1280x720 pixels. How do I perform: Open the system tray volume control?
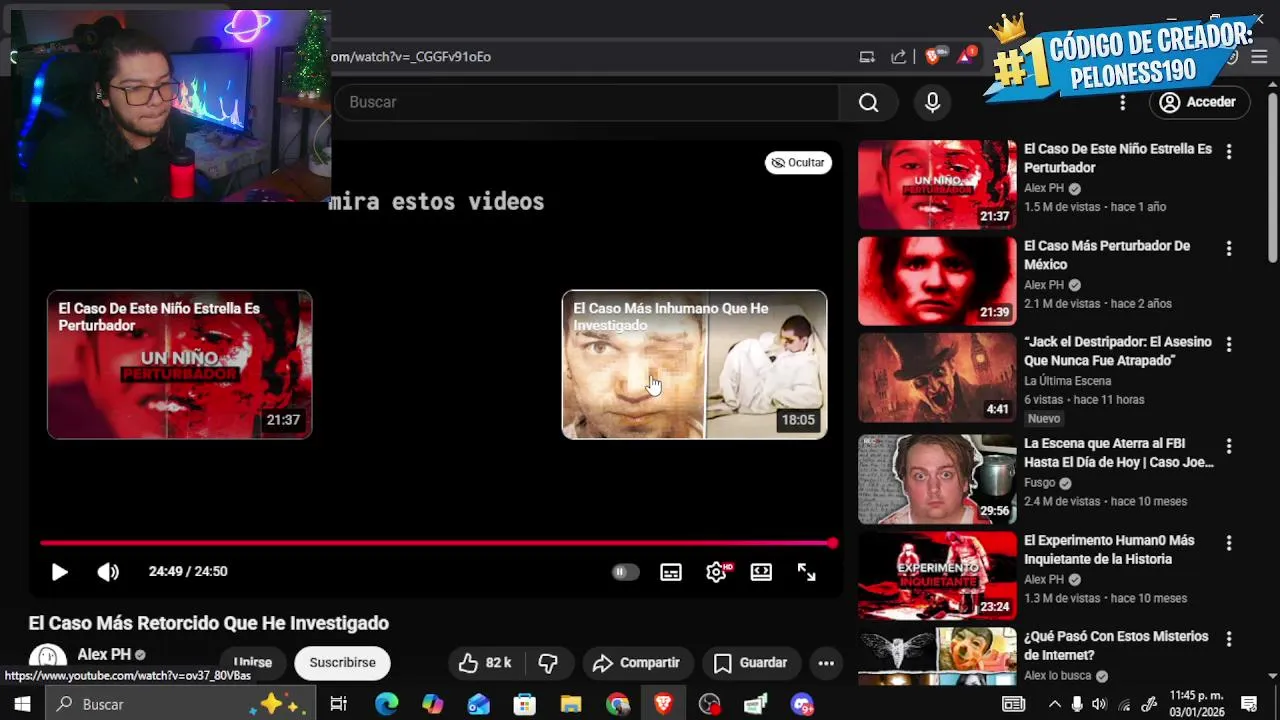(x=1101, y=704)
